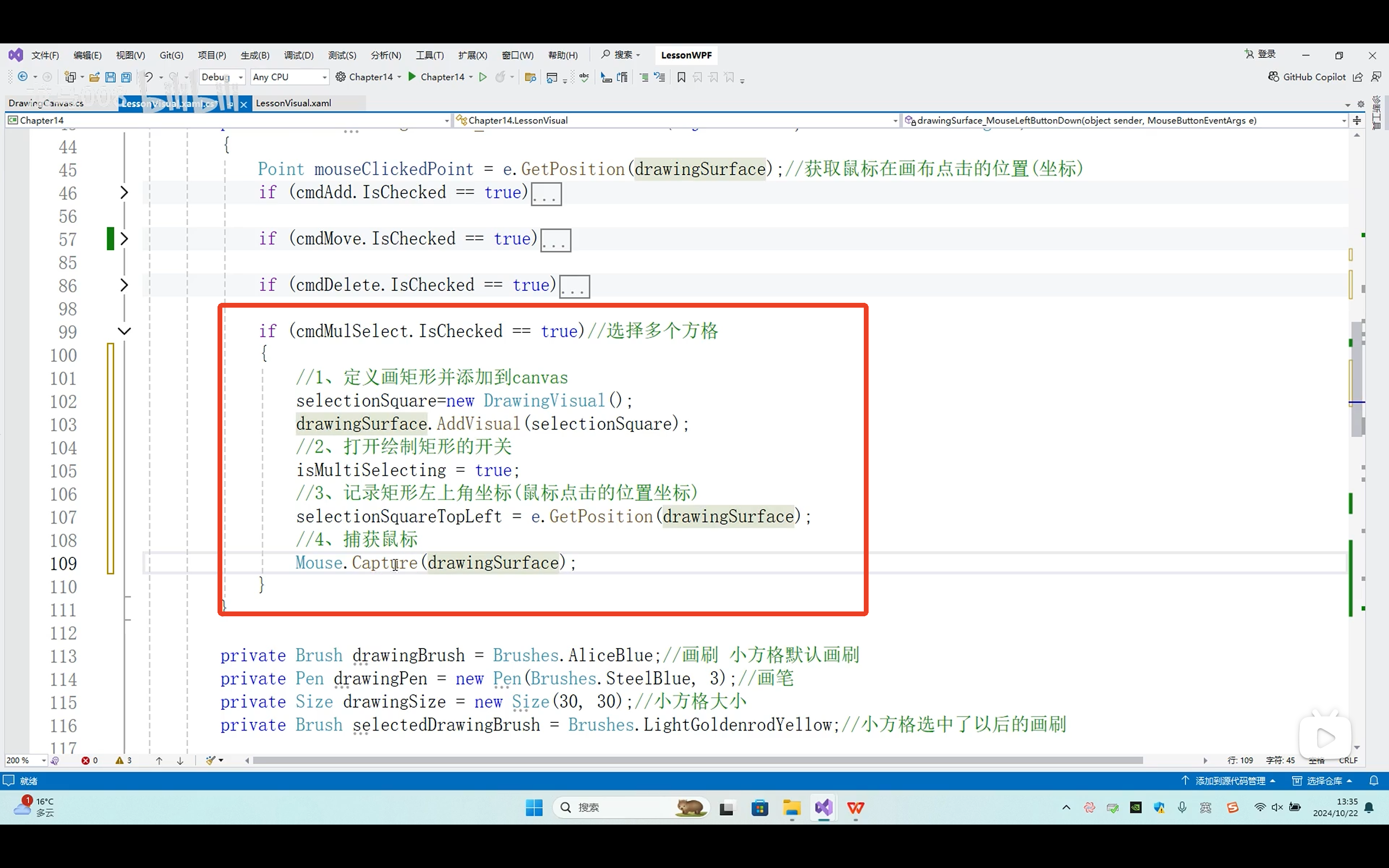Click the horizontal scrollbar of the editor
The image size is (1389, 868).
(x=697, y=760)
